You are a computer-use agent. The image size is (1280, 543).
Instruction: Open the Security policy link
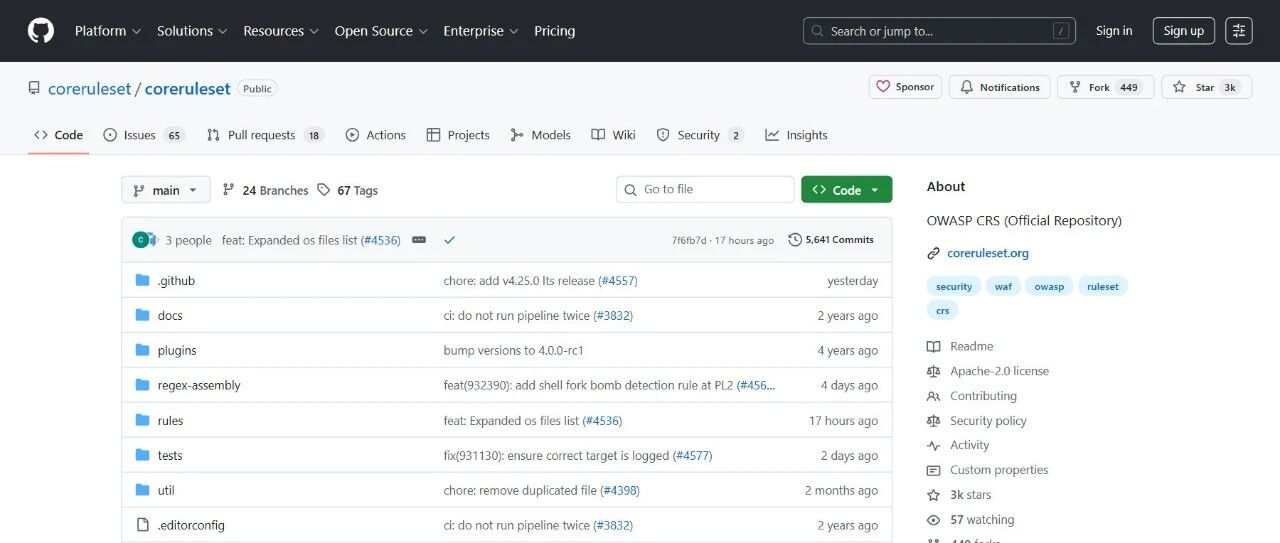click(x=976, y=421)
